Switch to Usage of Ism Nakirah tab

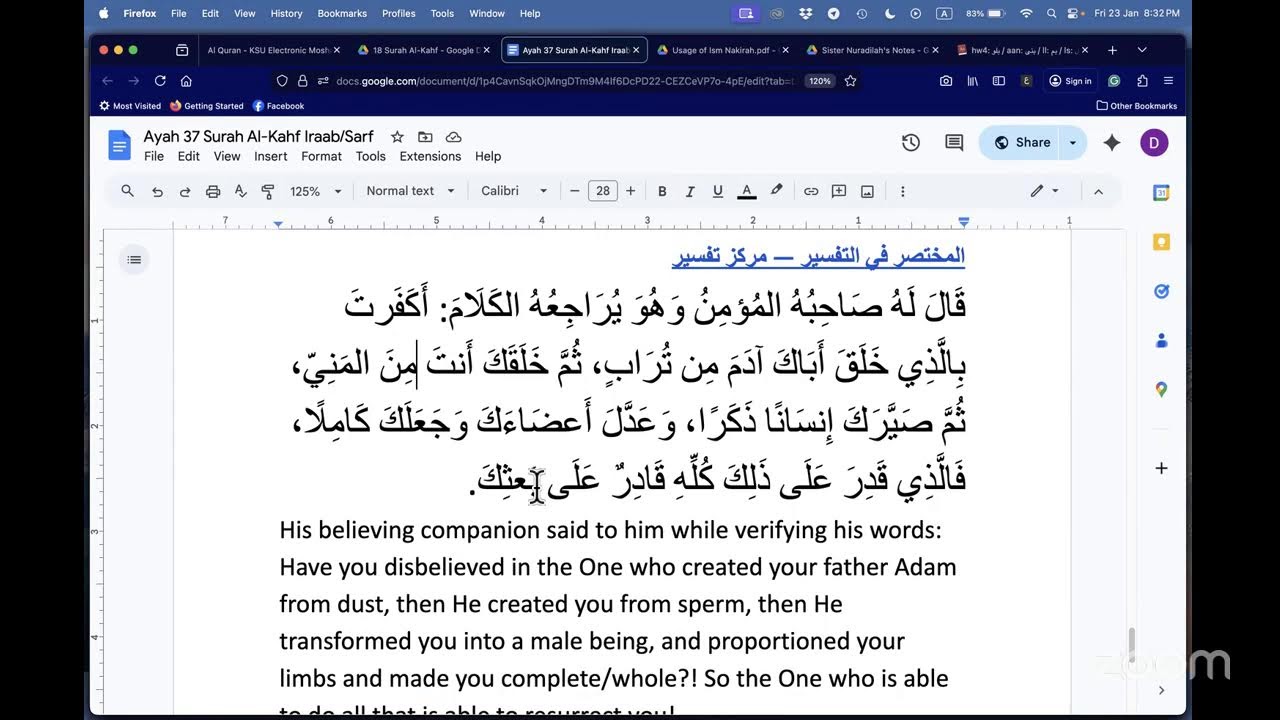[722, 50]
